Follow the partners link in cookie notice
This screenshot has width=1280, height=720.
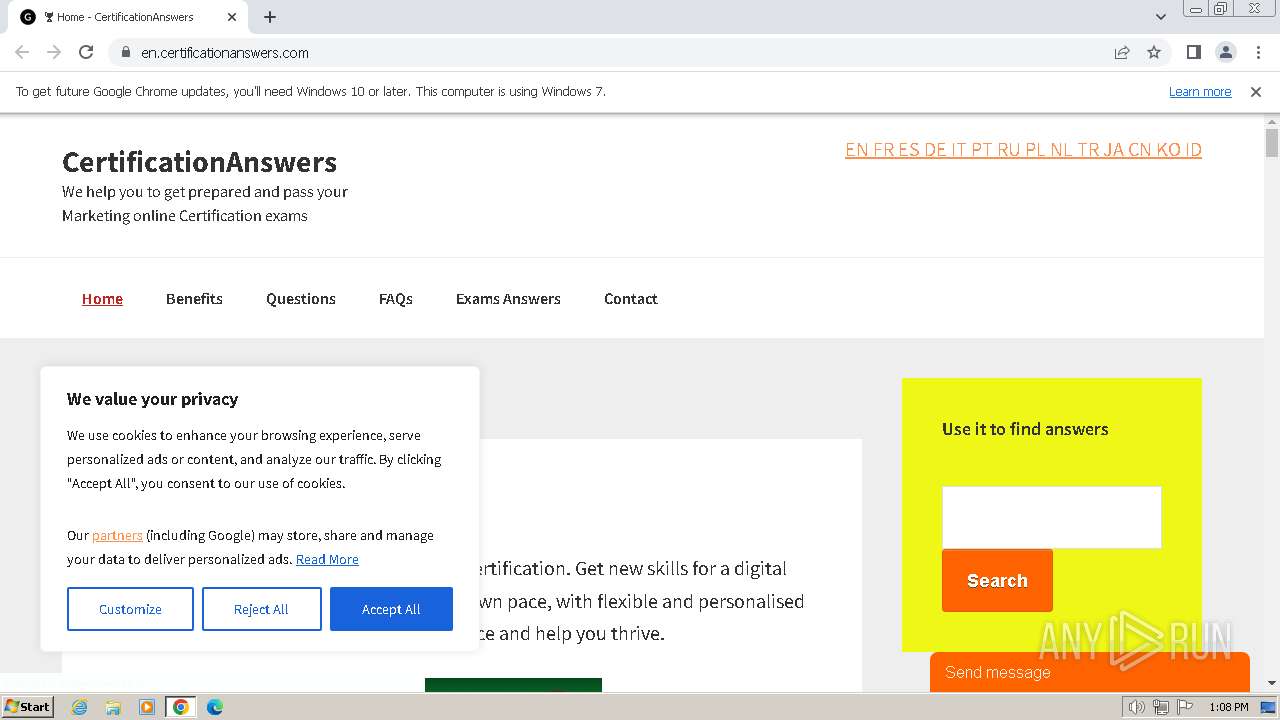point(117,535)
